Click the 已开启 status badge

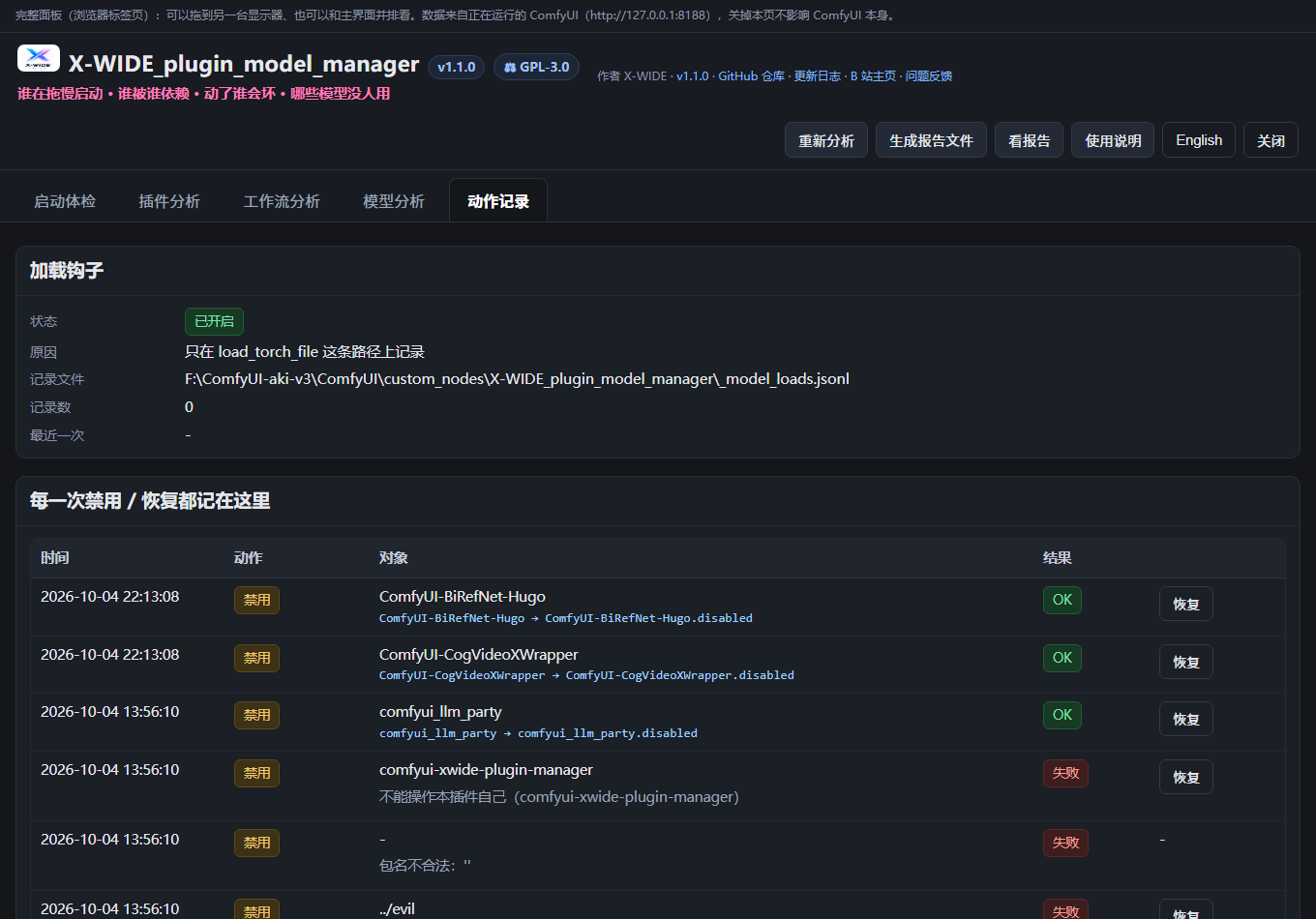click(x=214, y=321)
